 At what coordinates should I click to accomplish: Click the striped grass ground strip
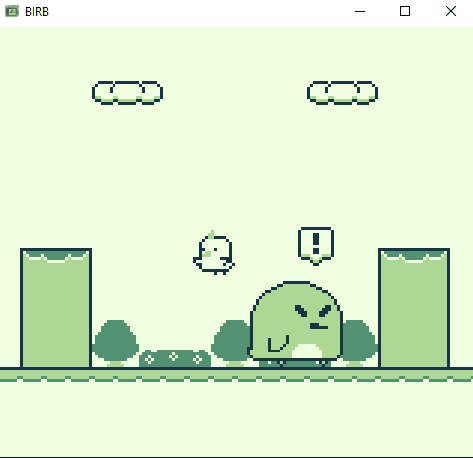(236, 375)
